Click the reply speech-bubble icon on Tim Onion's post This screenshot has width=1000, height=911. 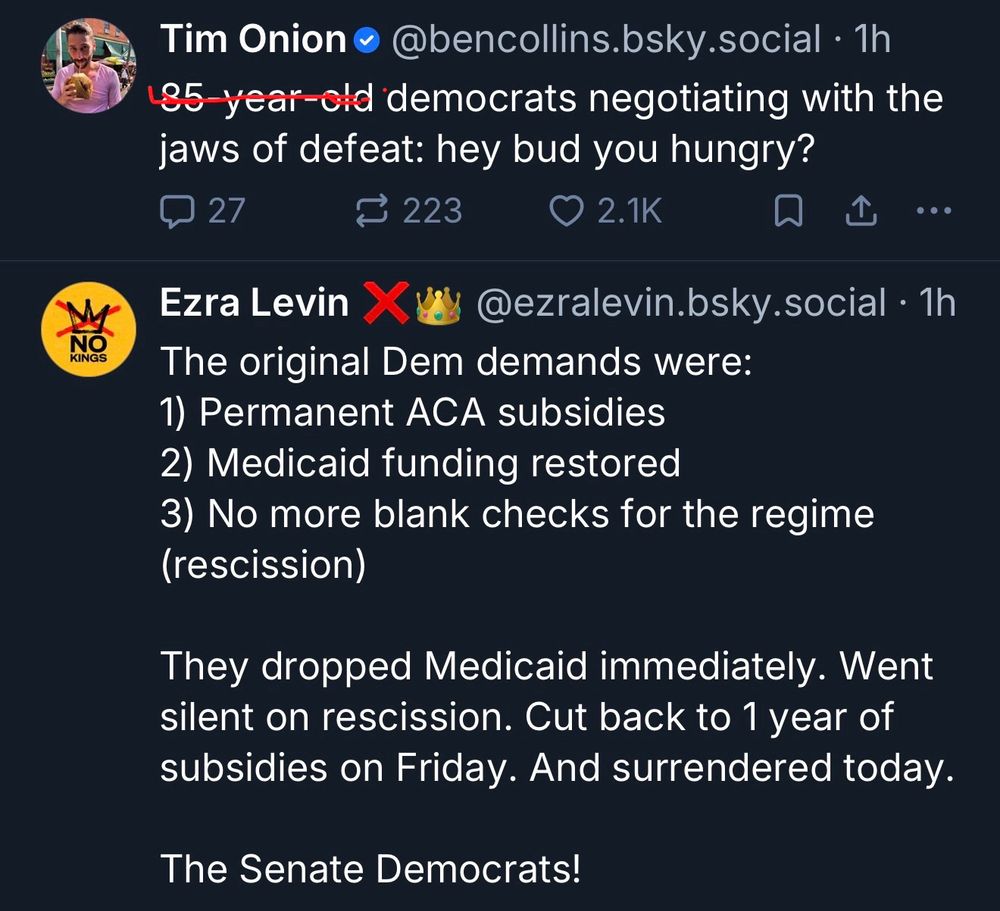(177, 210)
